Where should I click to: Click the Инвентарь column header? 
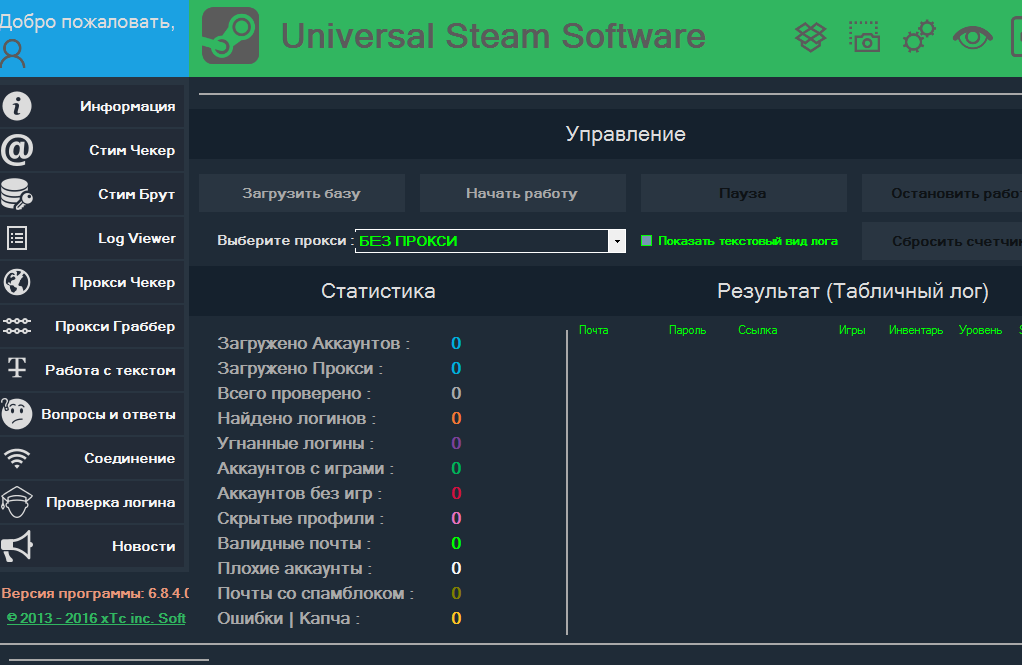(x=916, y=330)
